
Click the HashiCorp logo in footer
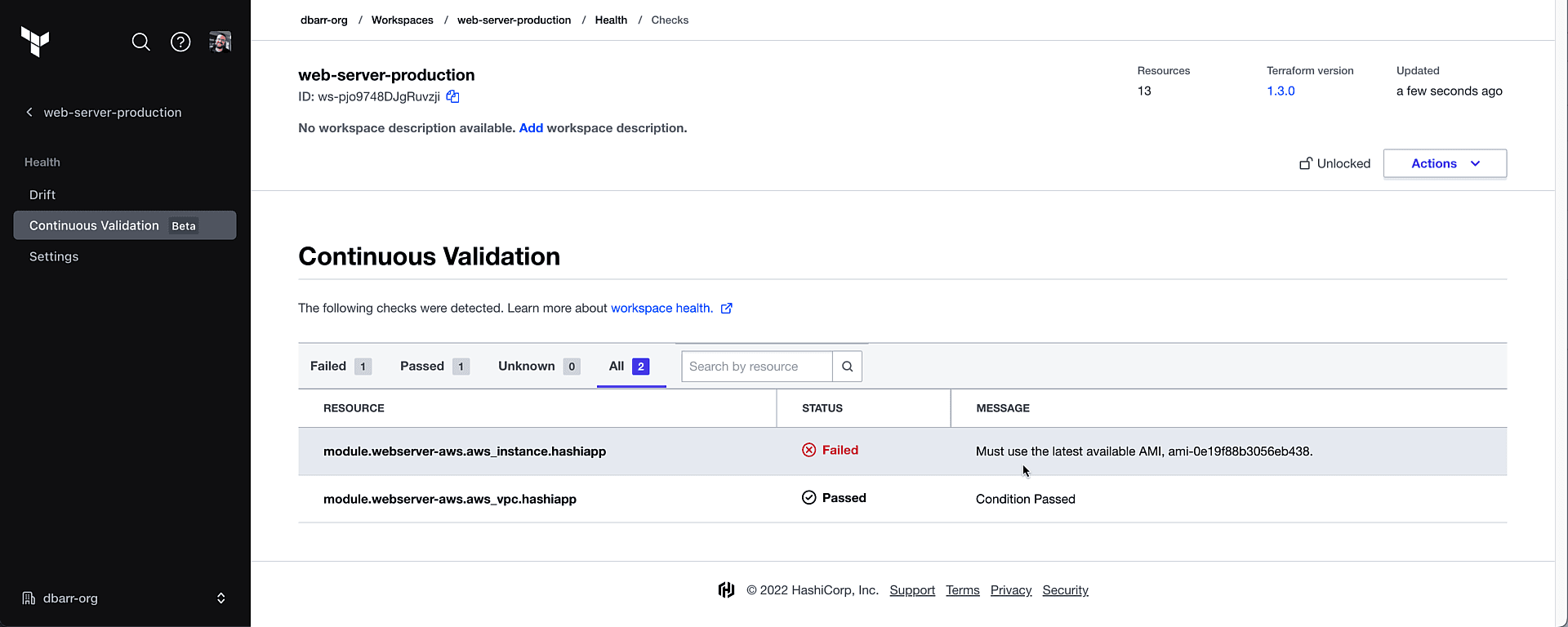726,590
